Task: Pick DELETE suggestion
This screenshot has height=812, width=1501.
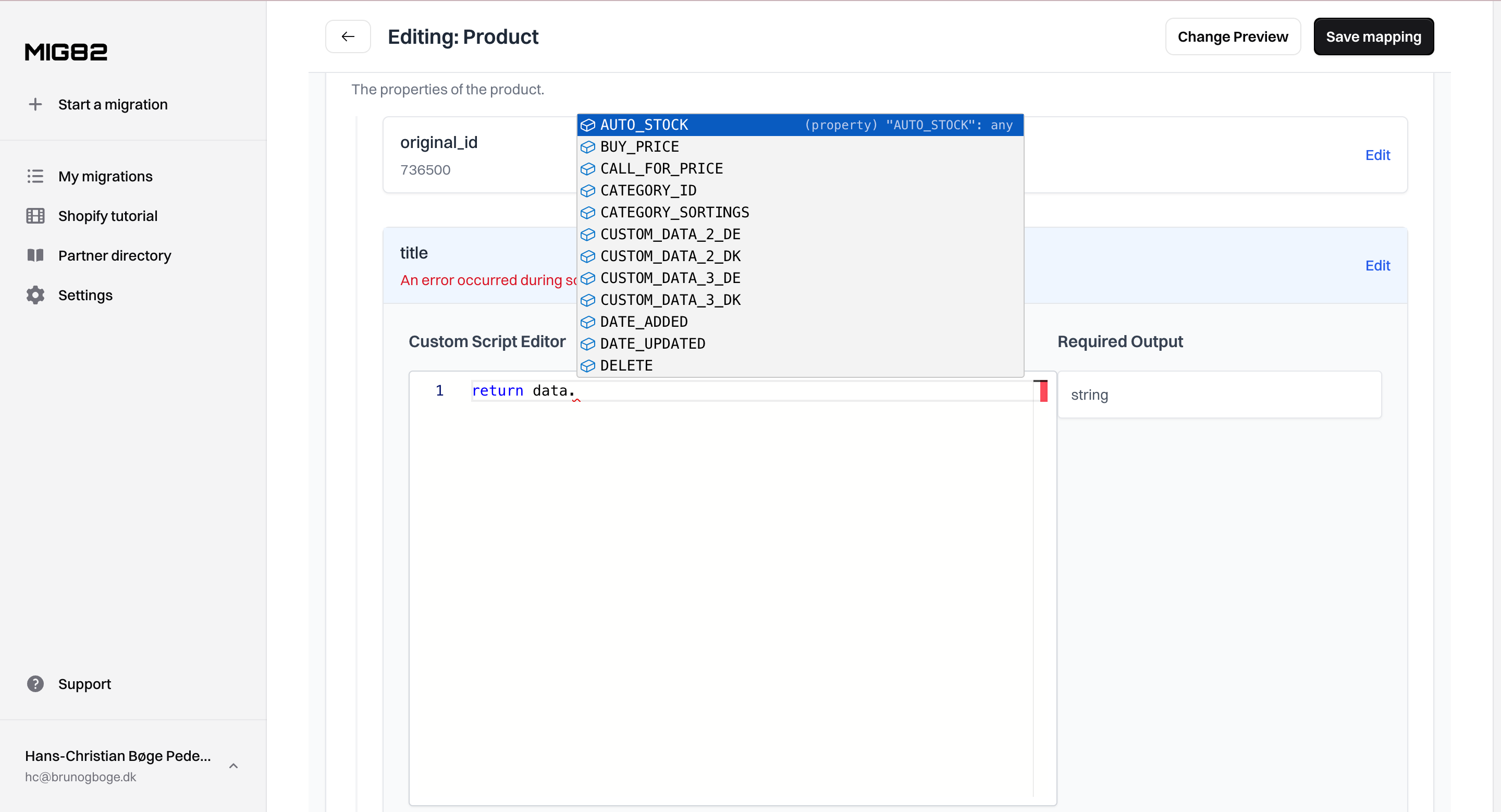Action: pyautogui.click(x=800, y=366)
